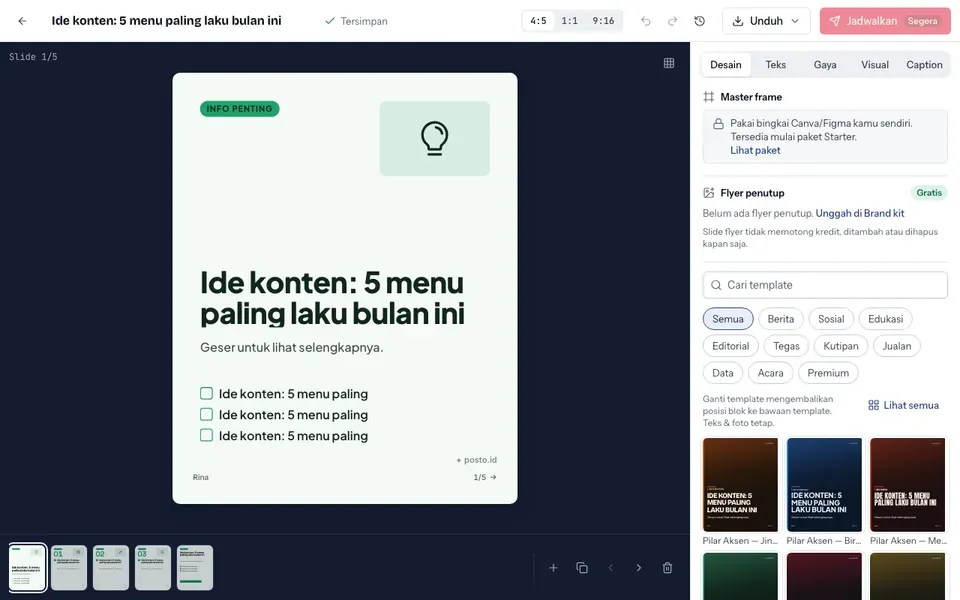Screen dimensions: 960x600
Task: Click the Jadwalkan schedule button
Action: pos(885,21)
